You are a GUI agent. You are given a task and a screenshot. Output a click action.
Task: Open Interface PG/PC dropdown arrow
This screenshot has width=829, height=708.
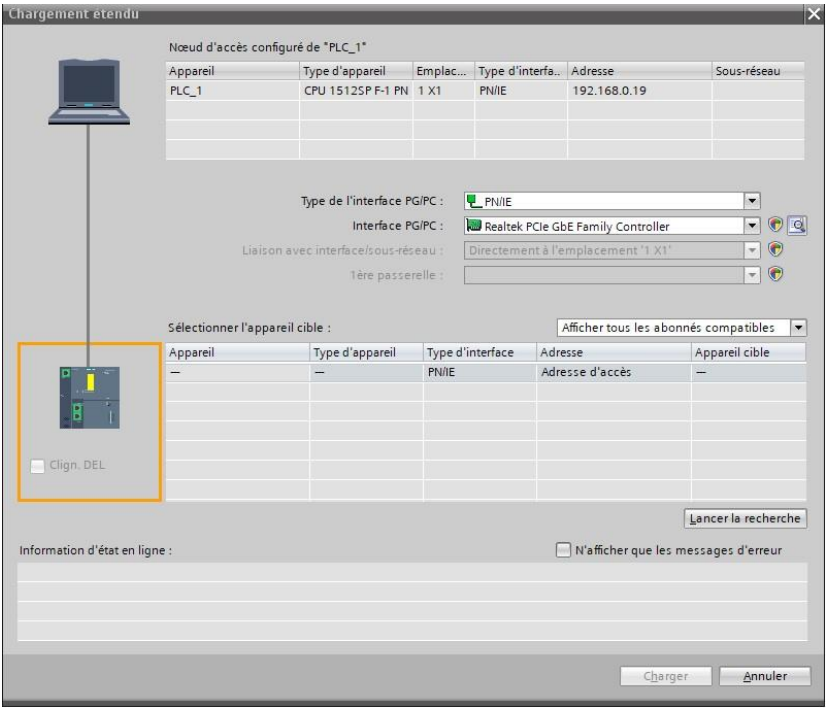tap(752, 226)
